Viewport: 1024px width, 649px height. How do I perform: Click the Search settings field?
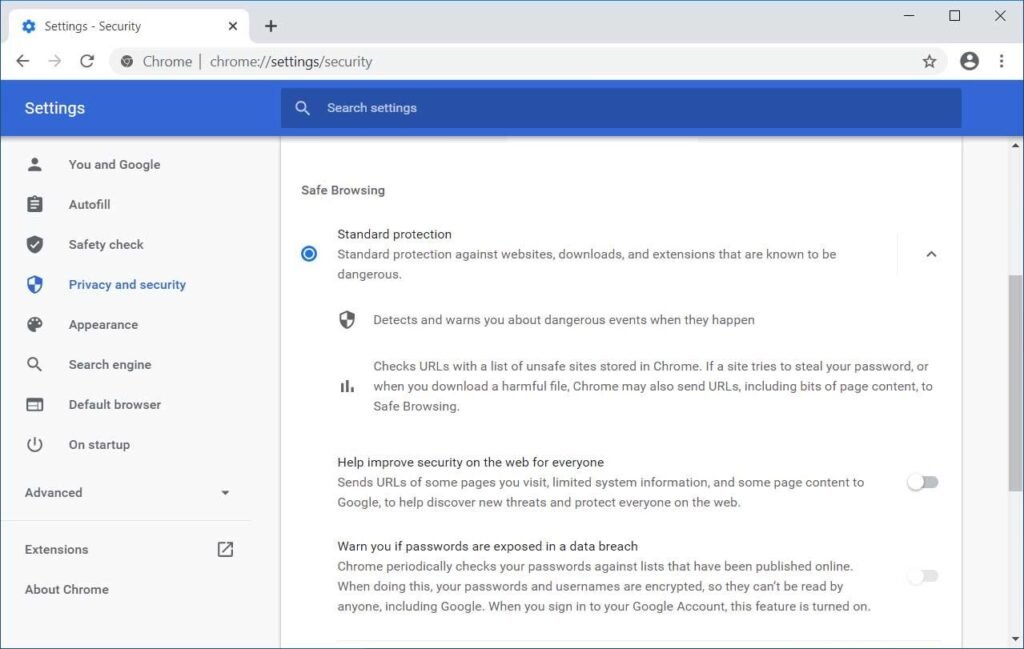620,108
